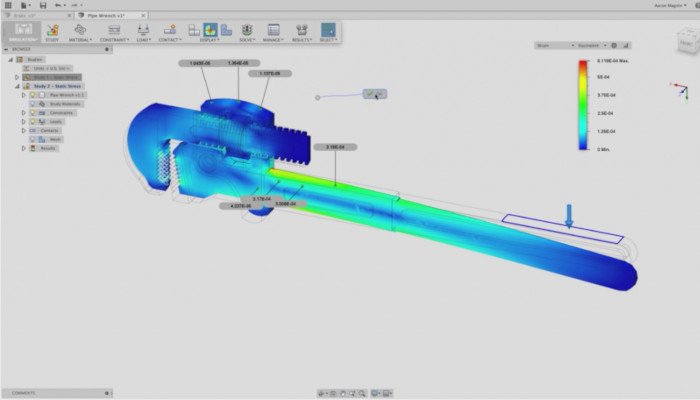This screenshot has width=700, height=400.
Task: Click the Constraint toolbar icon
Action: coord(114,30)
